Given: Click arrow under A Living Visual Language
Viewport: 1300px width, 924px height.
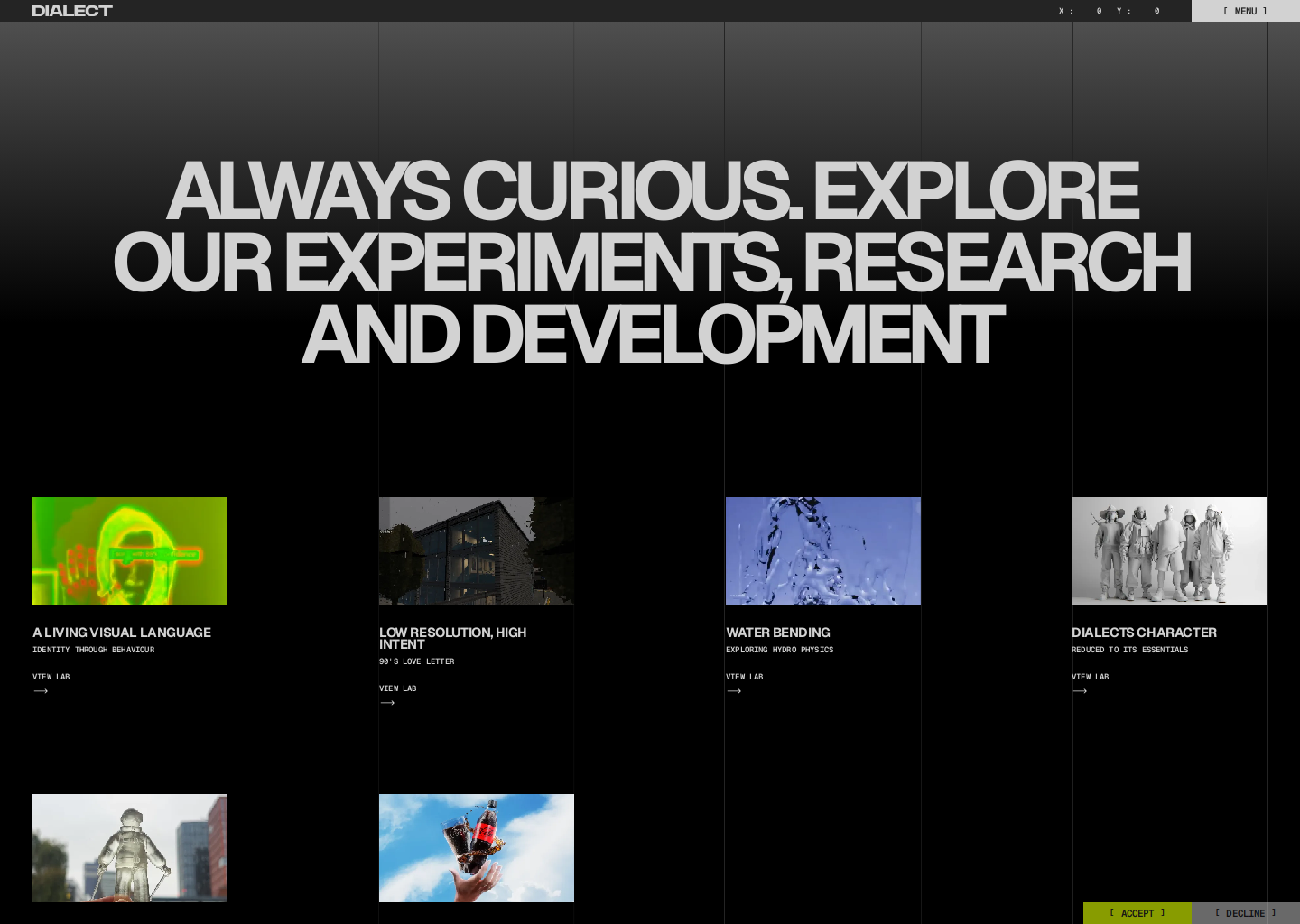Looking at the screenshot, I should [x=41, y=691].
